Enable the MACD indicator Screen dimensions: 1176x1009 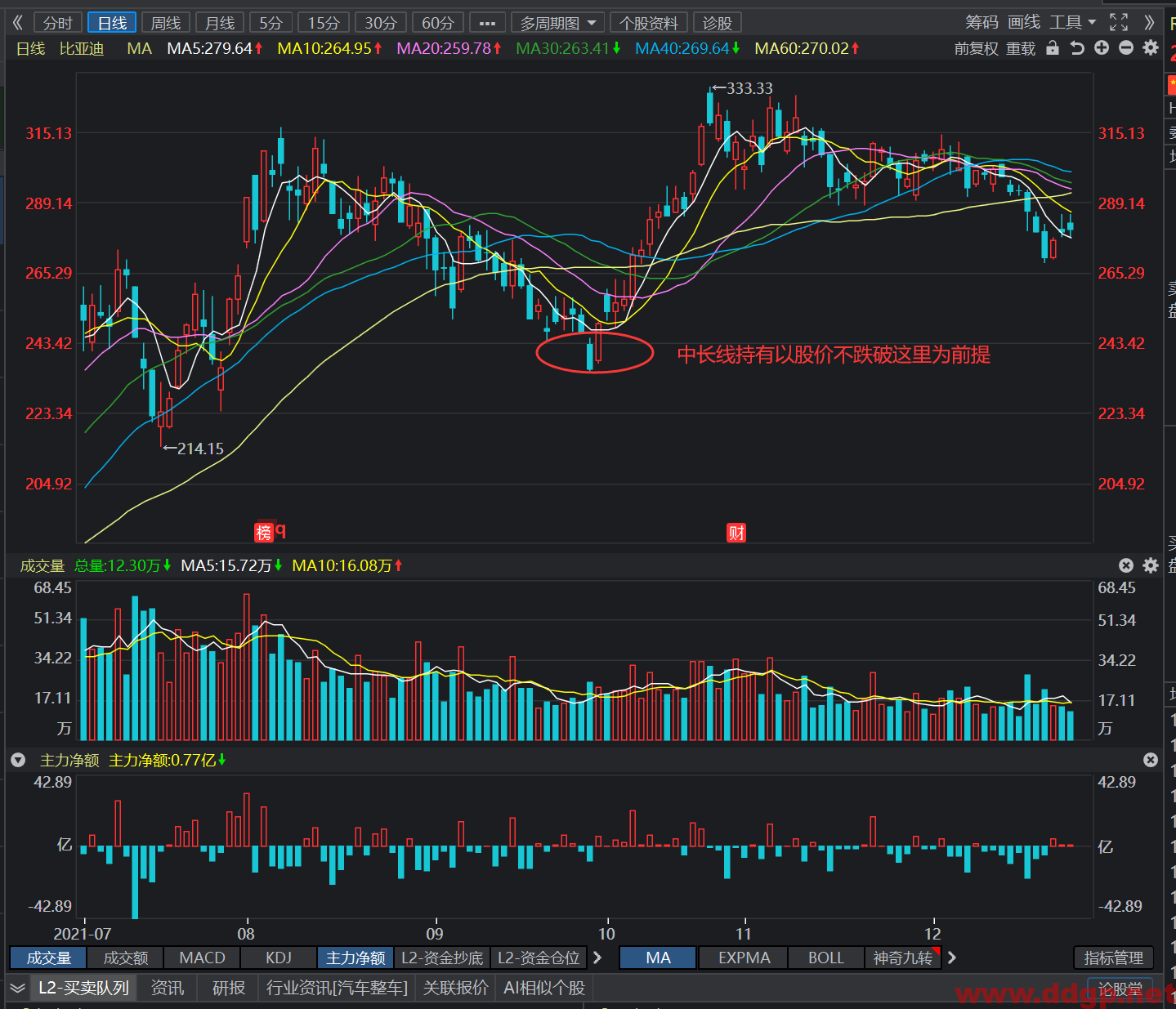pos(202,958)
